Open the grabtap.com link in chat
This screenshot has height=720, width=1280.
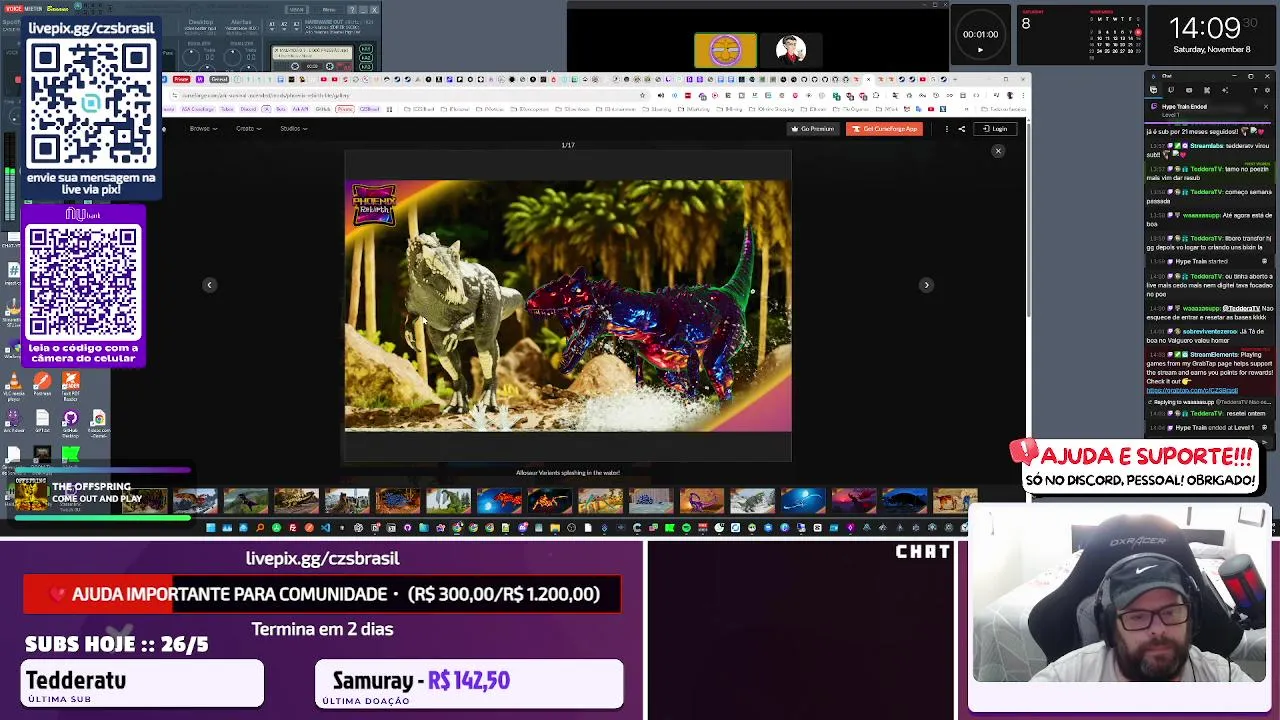[x=1192, y=390]
